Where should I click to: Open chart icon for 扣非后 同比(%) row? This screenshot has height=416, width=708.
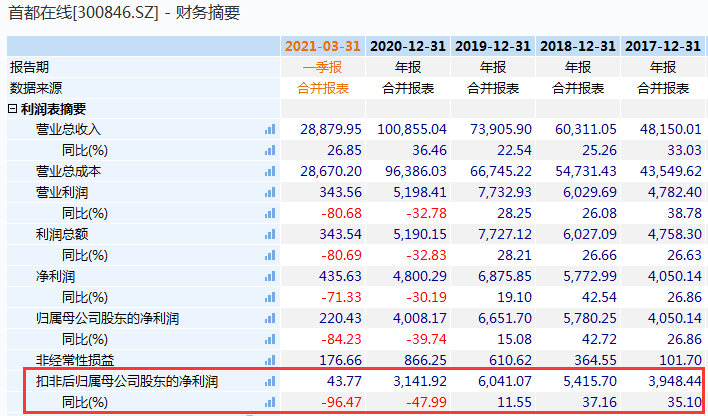(x=270, y=402)
